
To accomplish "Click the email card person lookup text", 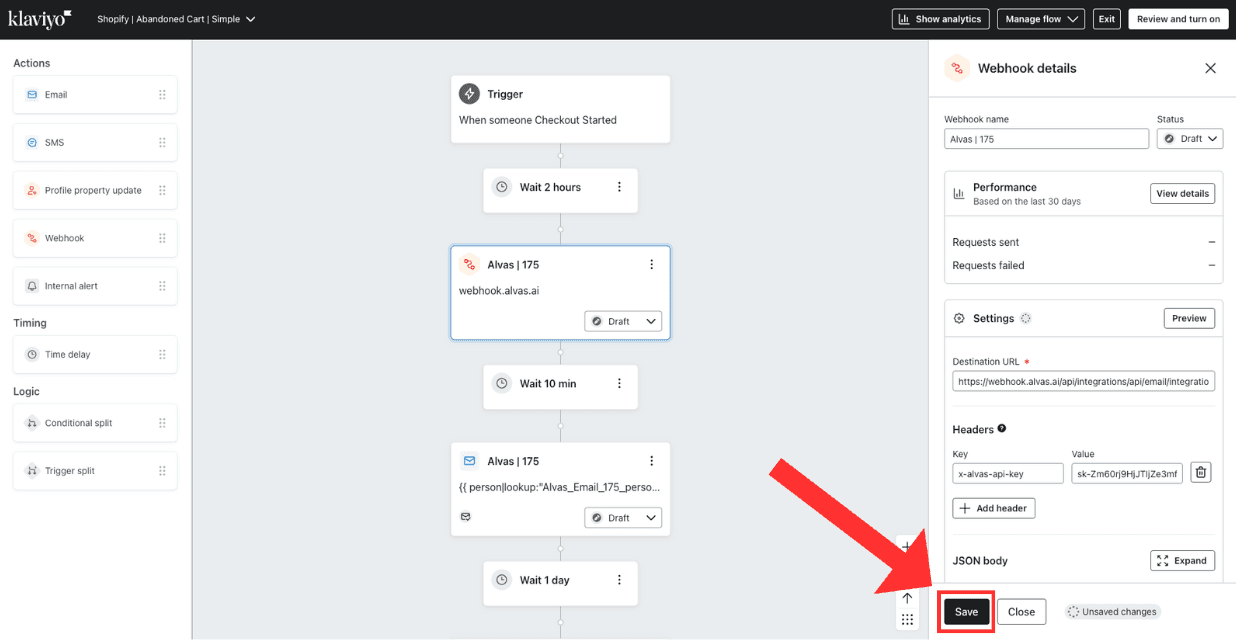I will (x=560, y=488).
